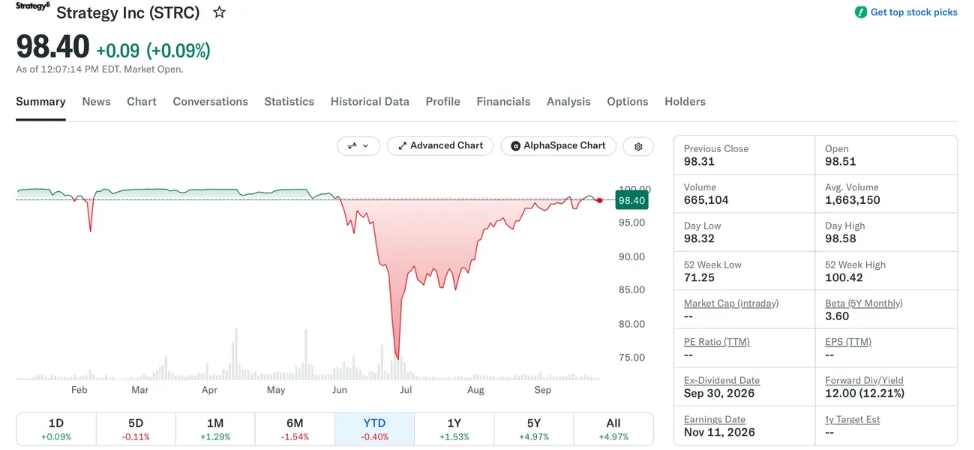Switch chart range to 5Y
The height and width of the screenshot is (450, 974).
[534, 429]
